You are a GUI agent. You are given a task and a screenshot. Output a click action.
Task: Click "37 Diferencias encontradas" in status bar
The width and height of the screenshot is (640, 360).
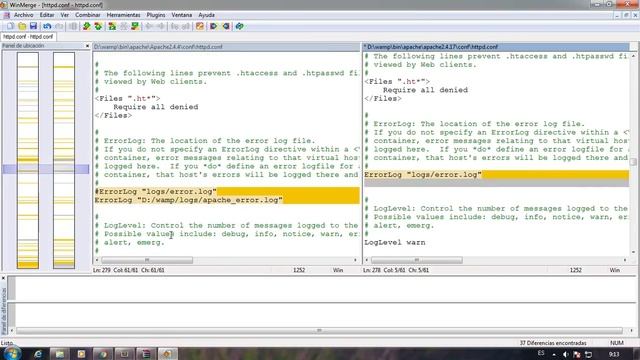(553, 343)
